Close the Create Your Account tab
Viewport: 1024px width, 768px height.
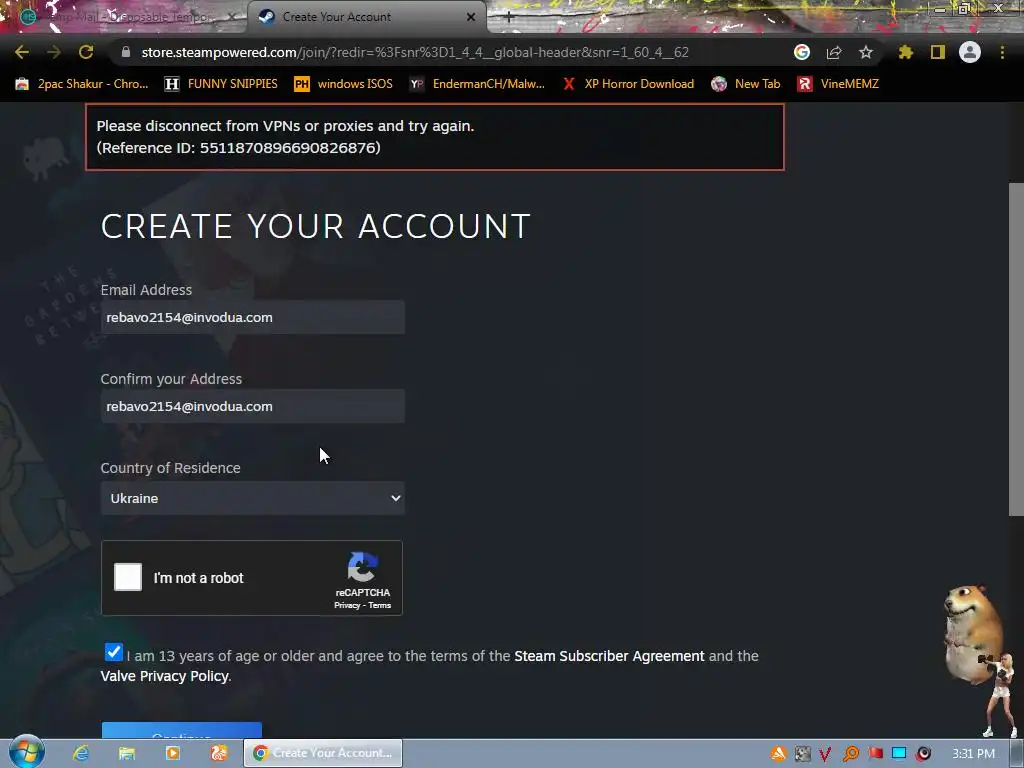point(471,17)
